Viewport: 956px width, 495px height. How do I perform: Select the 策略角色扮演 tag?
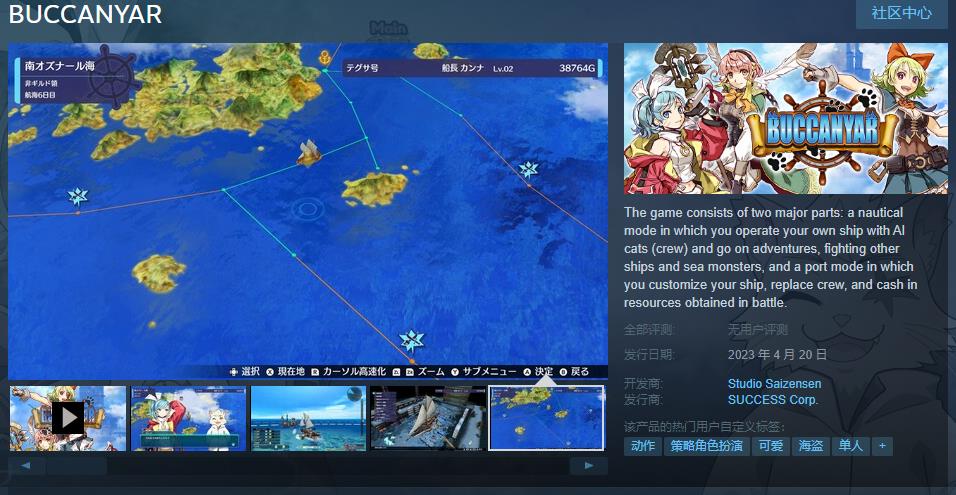707,446
